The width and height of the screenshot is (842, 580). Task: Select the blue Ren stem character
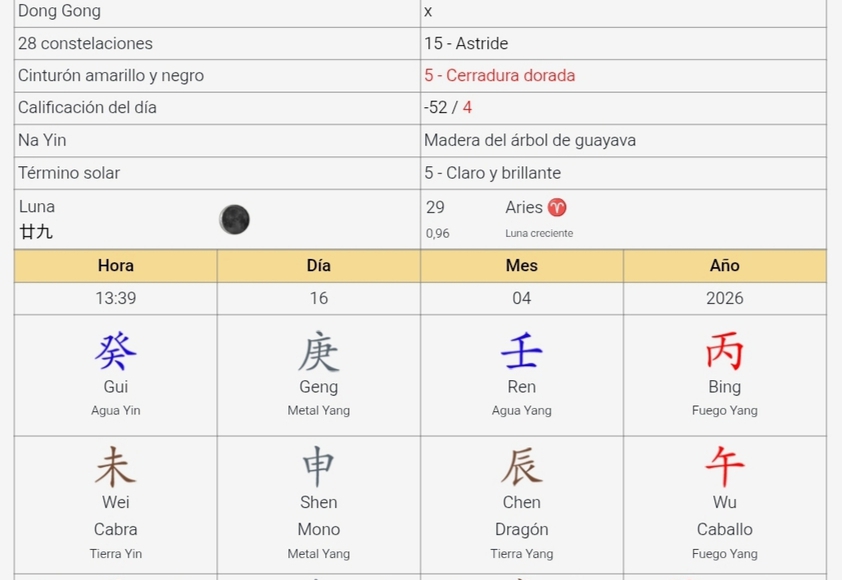pyautogui.click(x=521, y=352)
